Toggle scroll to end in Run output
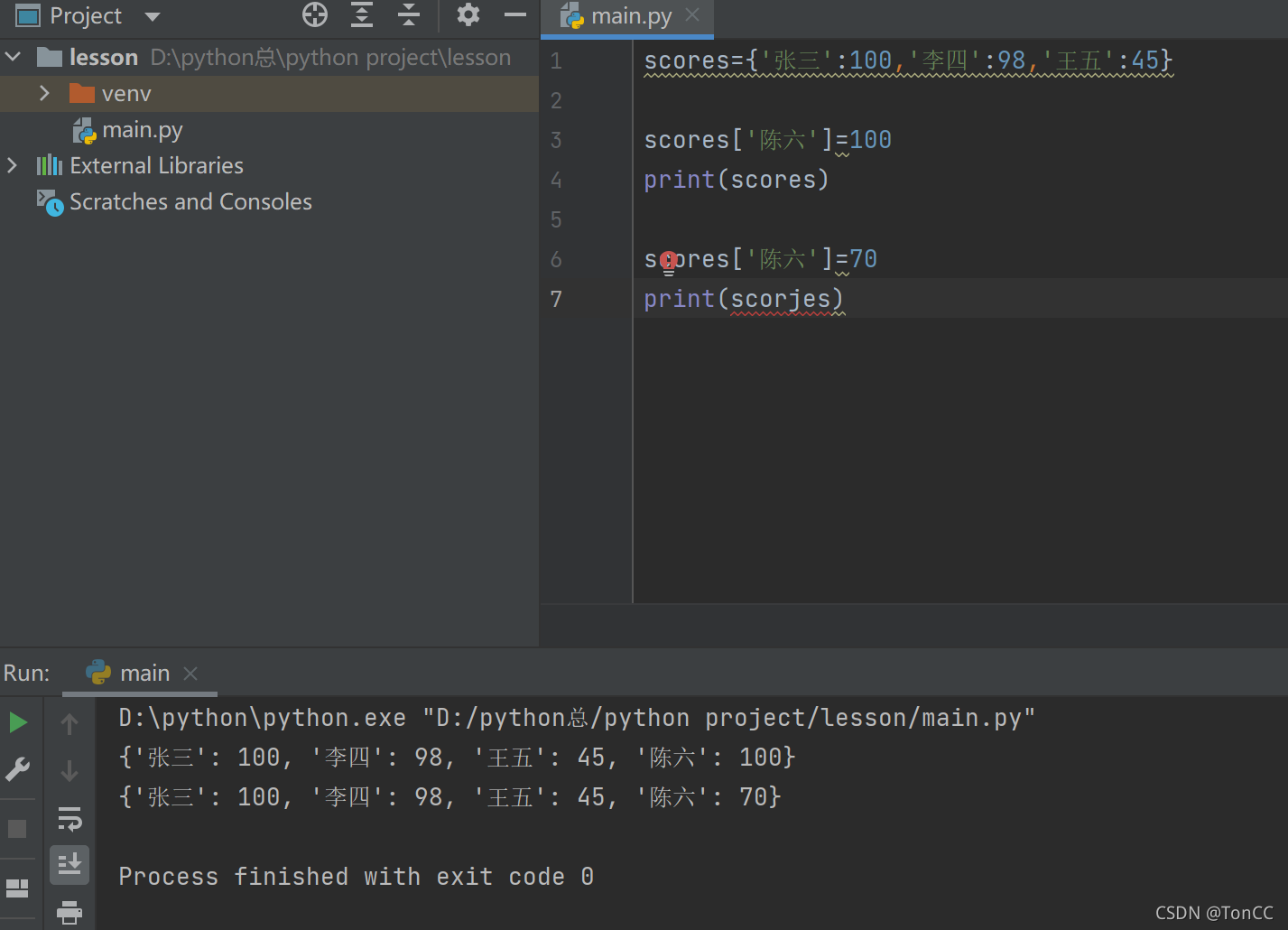This screenshot has height=930, width=1288. [69, 864]
